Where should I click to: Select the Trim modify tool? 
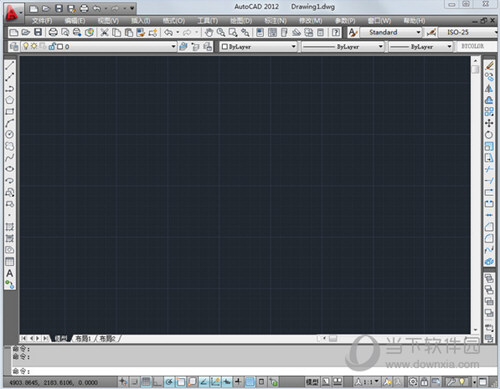489,169
